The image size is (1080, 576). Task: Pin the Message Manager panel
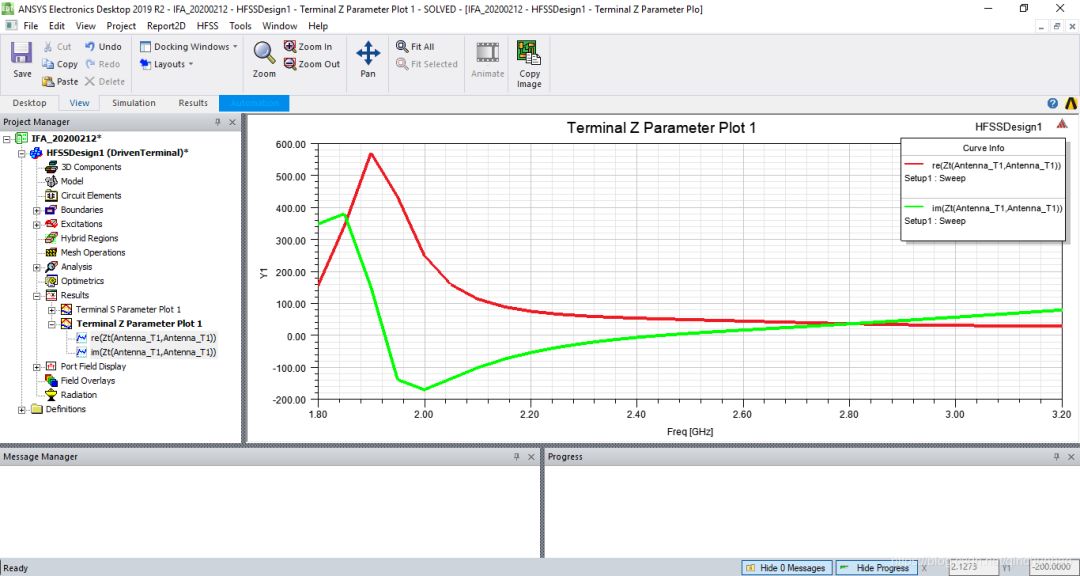[x=517, y=457]
